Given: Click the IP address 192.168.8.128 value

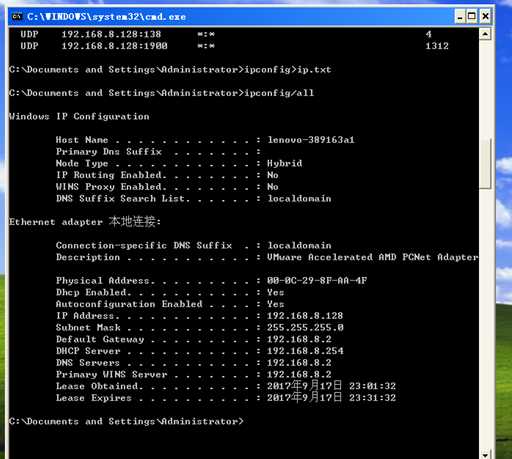Looking at the screenshot, I should [305, 315].
